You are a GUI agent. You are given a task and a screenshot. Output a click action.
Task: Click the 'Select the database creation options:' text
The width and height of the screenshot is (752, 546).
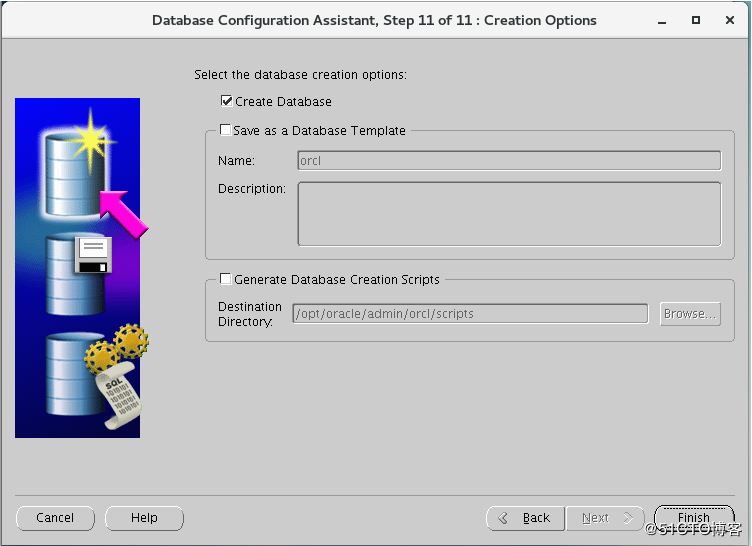coord(300,75)
